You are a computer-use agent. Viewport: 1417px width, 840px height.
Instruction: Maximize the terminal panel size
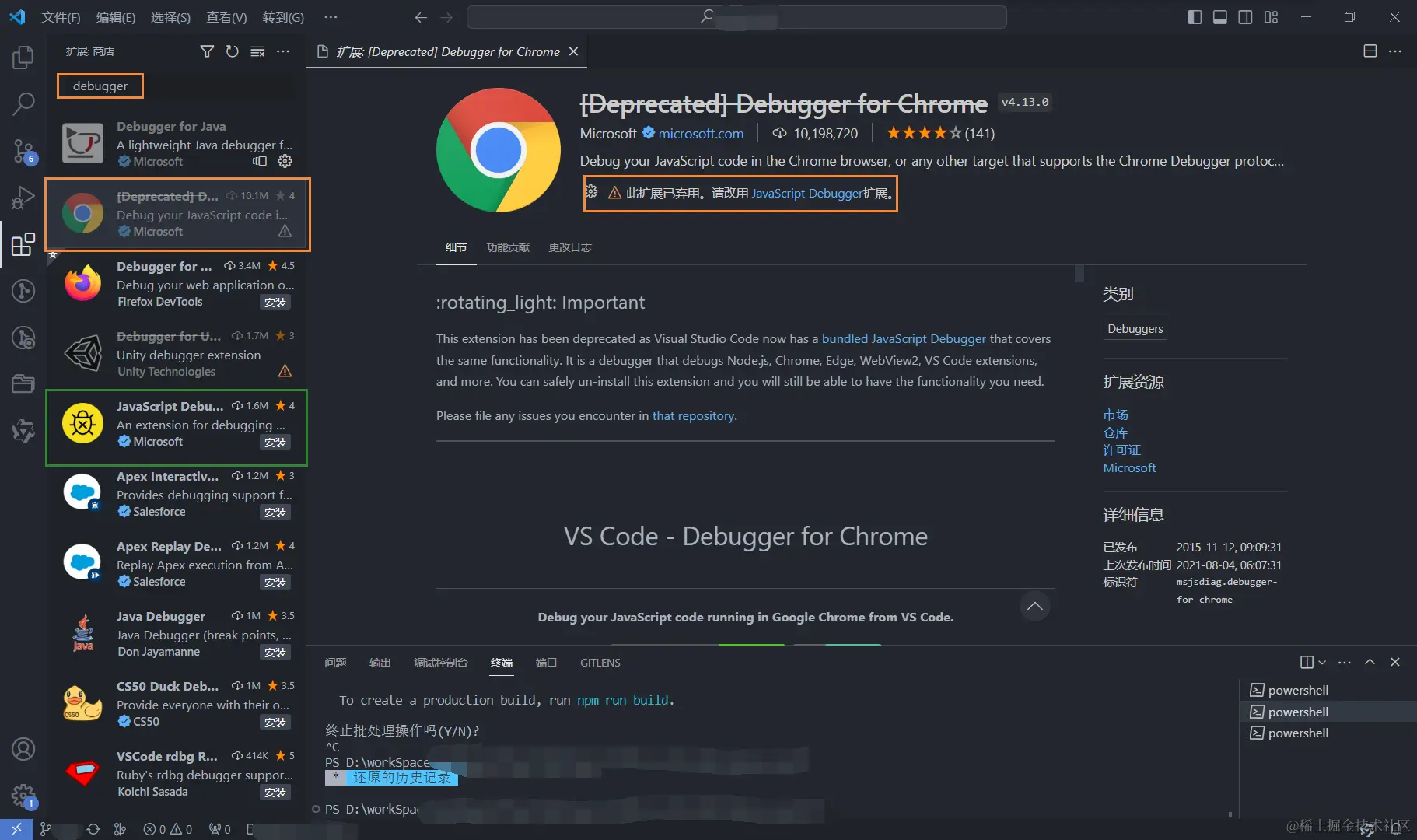pyautogui.click(x=1370, y=662)
